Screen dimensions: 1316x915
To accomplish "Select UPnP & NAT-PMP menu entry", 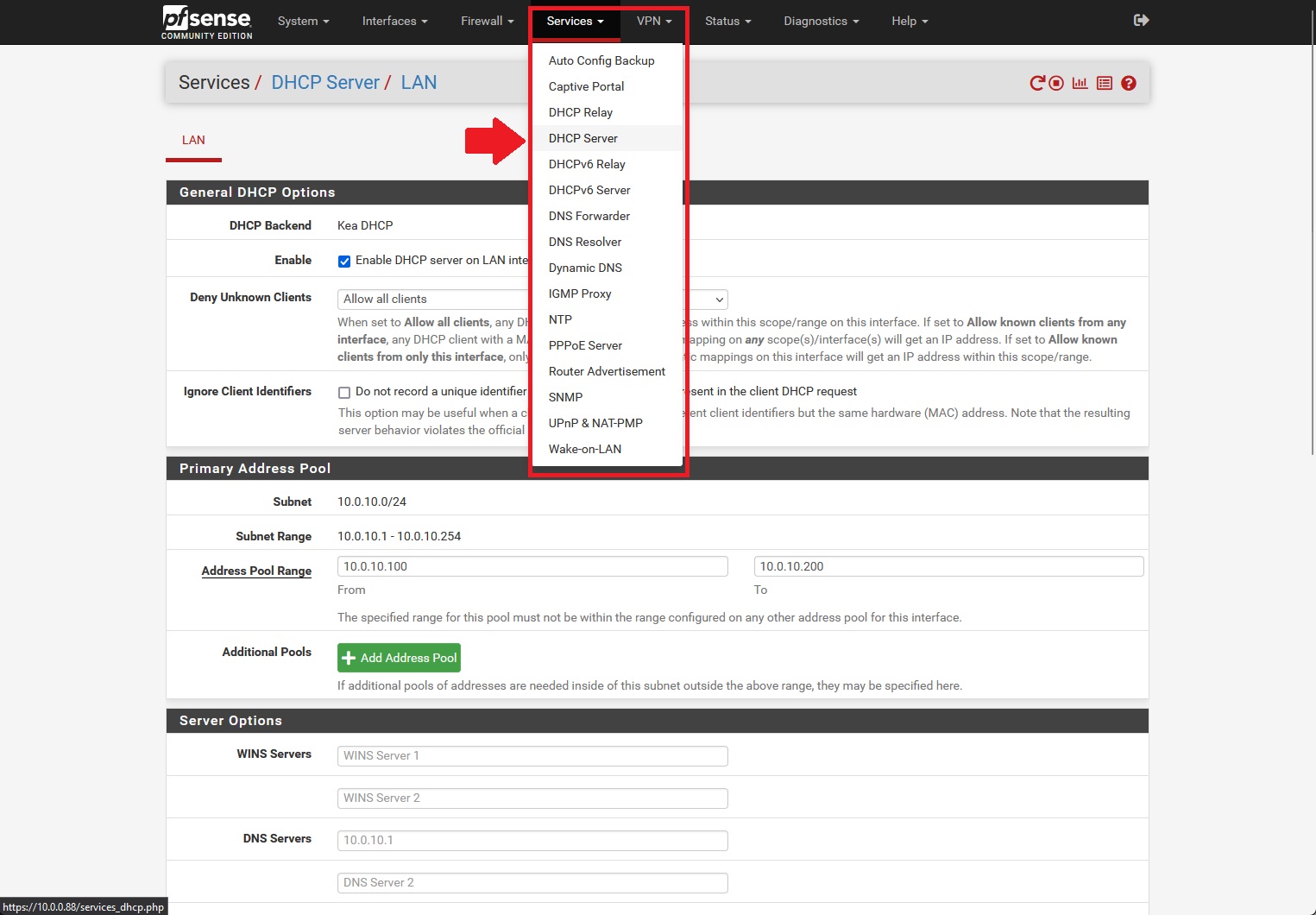I will coord(608,423).
